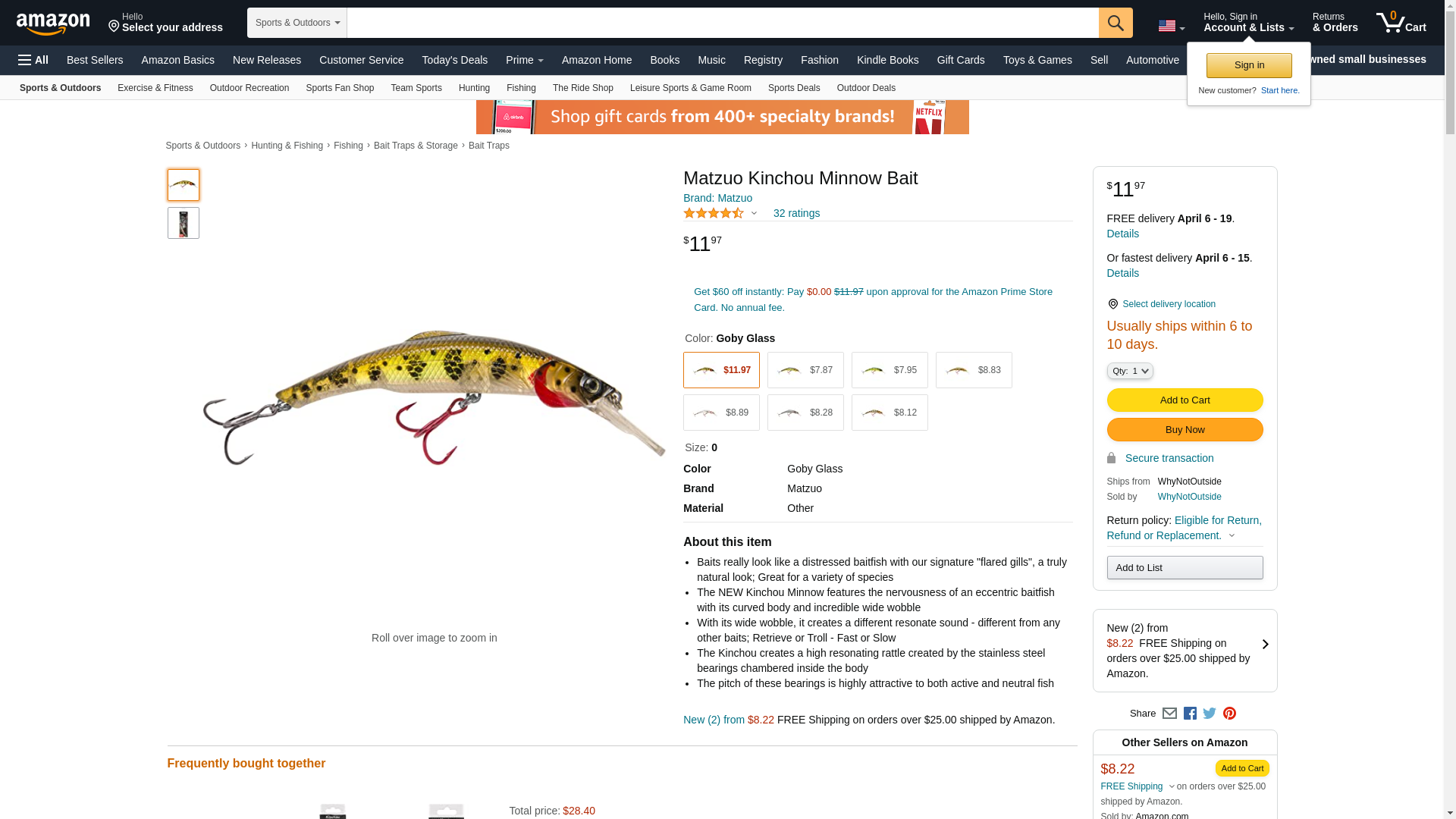Viewport: 1456px width, 819px height.
Task: Open the 32 ratings link
Action: coord(796,213)
